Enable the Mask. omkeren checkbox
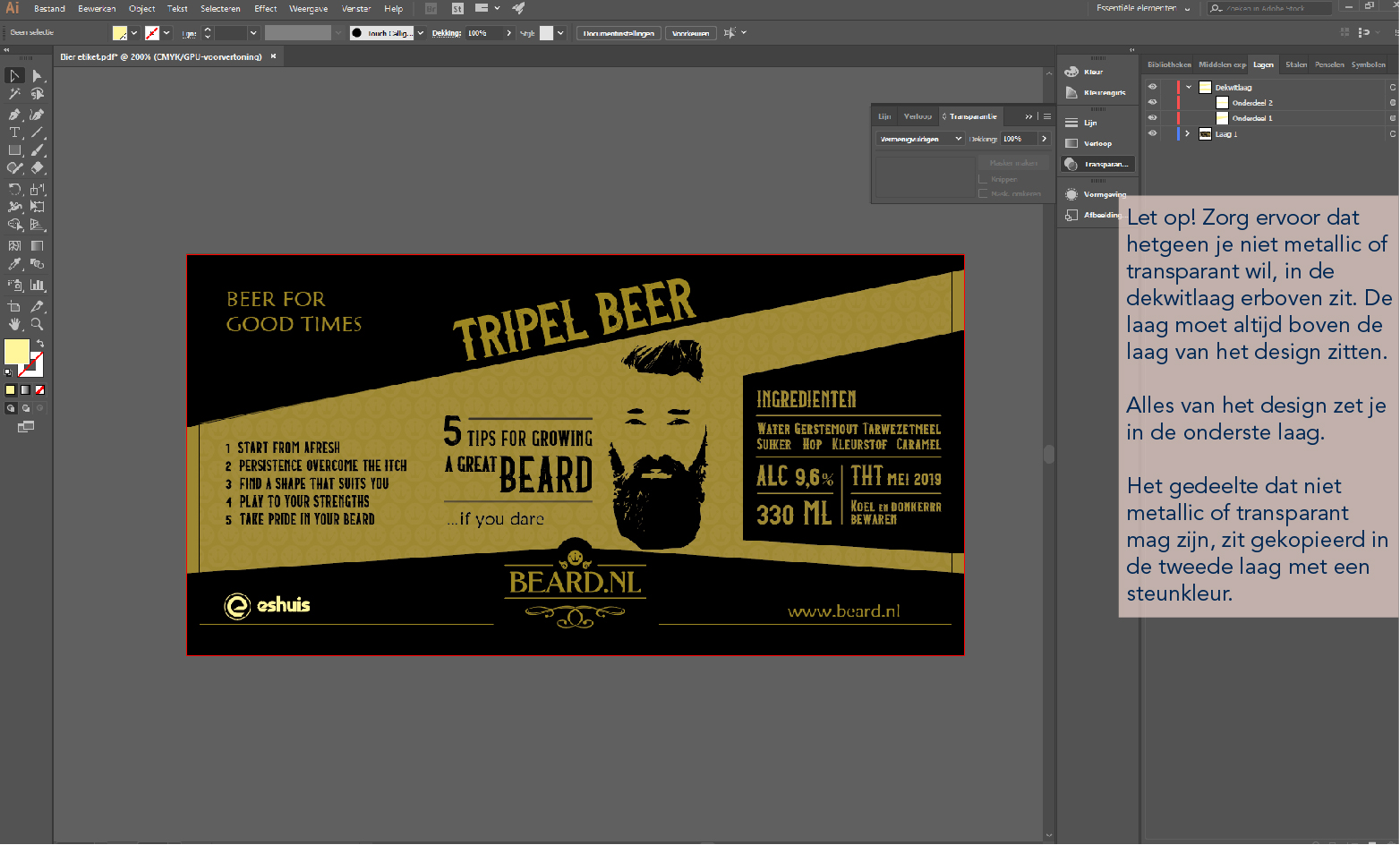 click(983, 193)
